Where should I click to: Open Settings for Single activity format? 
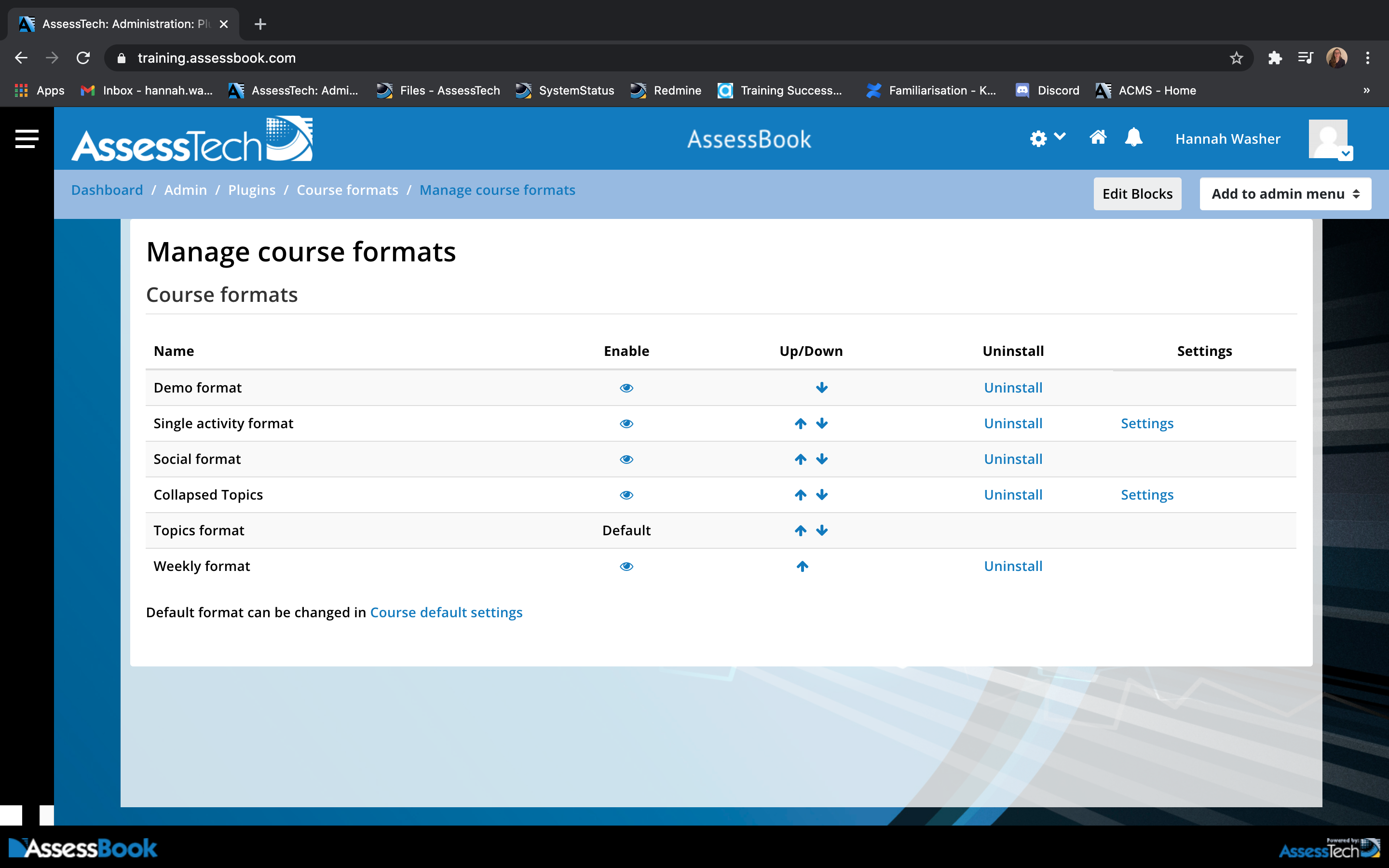click(1147, 424)
